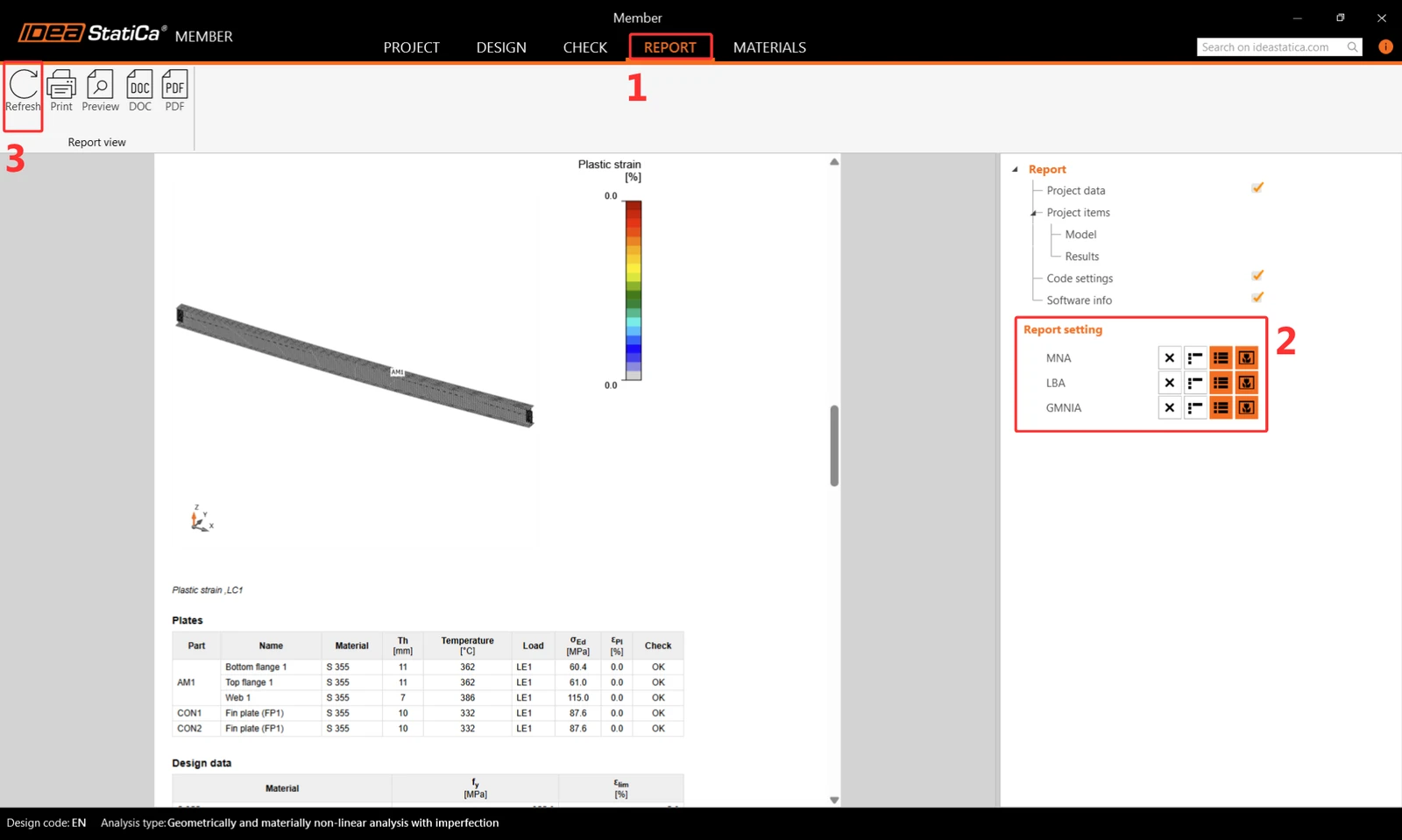Click the report scrollbar thumb

(834, 445)
